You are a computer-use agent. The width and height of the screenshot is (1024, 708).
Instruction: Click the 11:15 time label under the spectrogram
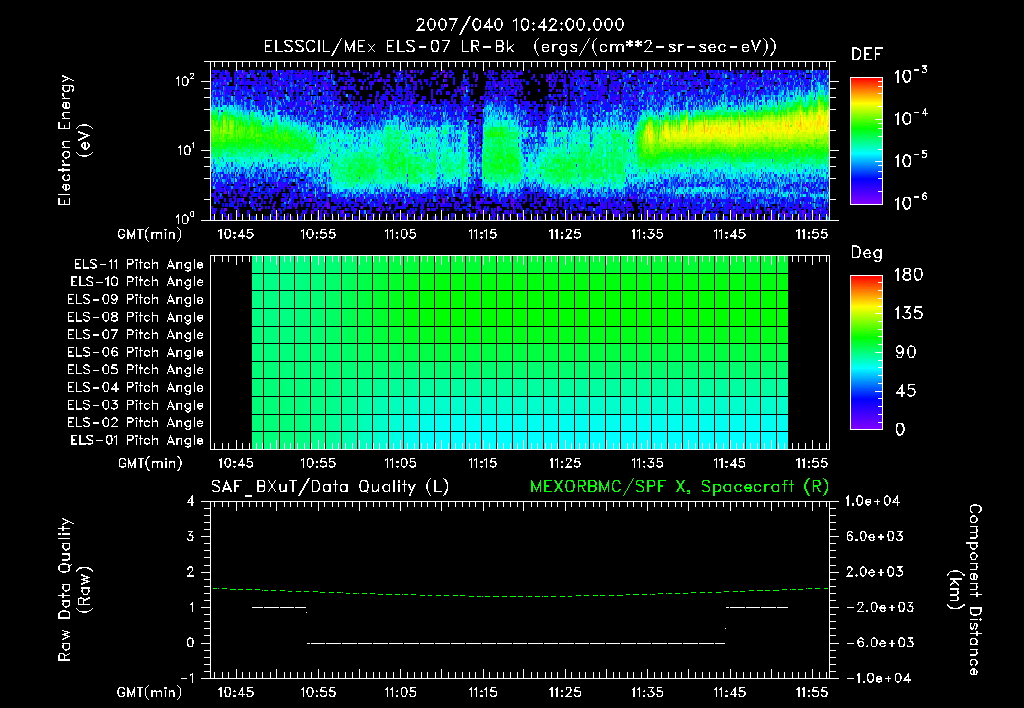point(483,234)
